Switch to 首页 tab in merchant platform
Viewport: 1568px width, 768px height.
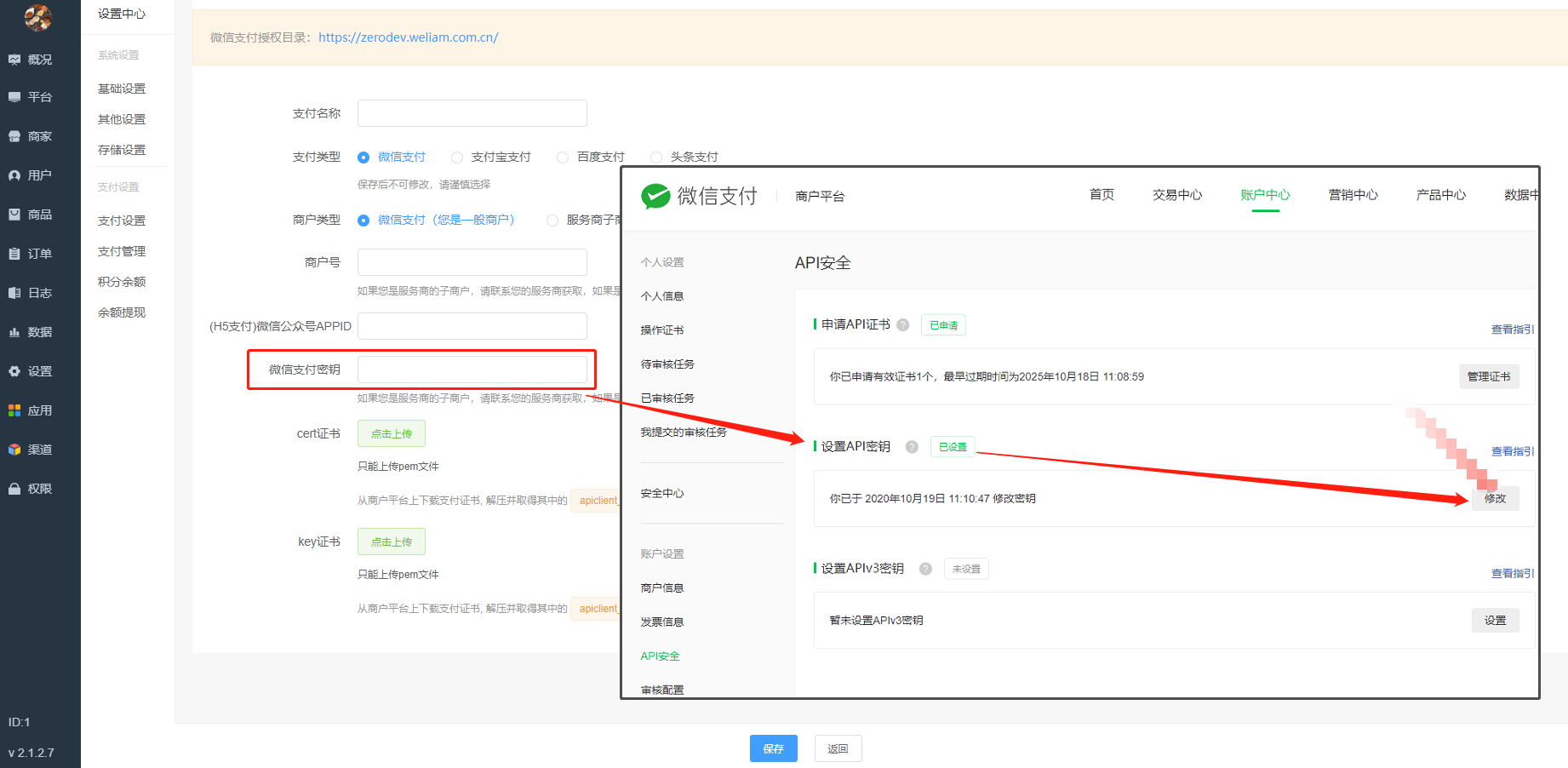[1102, 195]
